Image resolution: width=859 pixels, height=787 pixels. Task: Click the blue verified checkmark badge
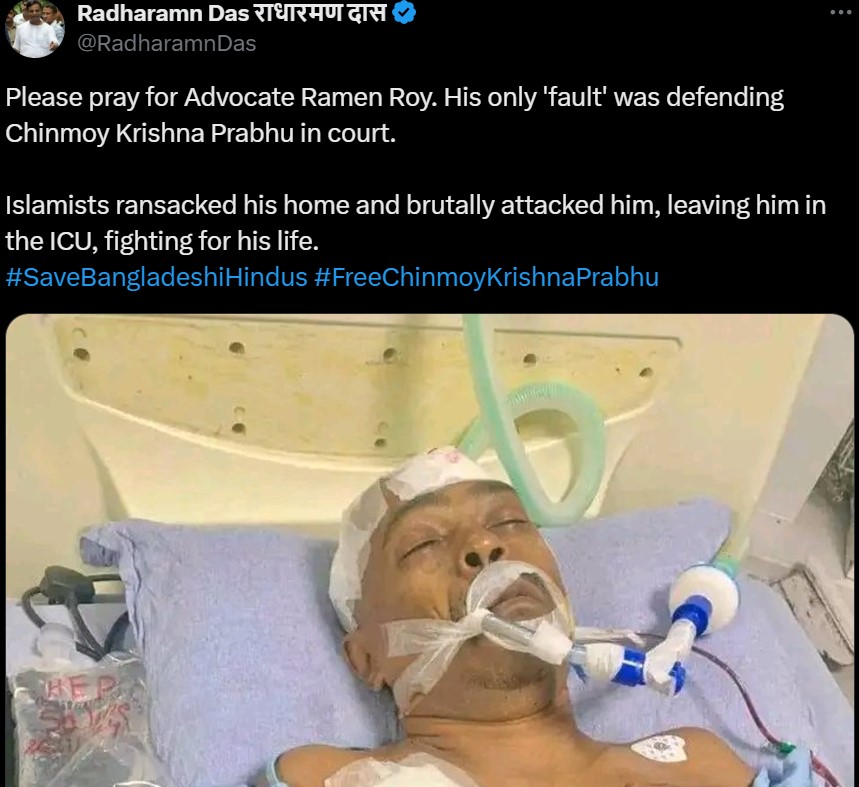pyautogui.click(x=404, y=13)
